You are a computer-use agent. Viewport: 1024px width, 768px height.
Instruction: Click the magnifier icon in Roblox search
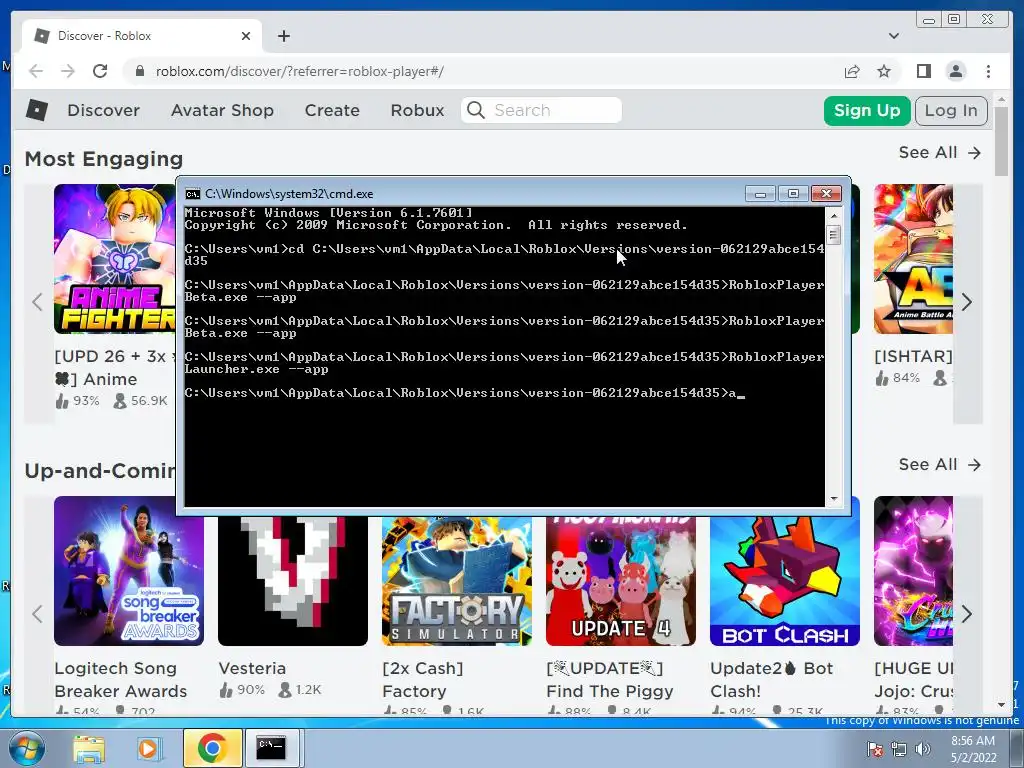click(475, 110)
